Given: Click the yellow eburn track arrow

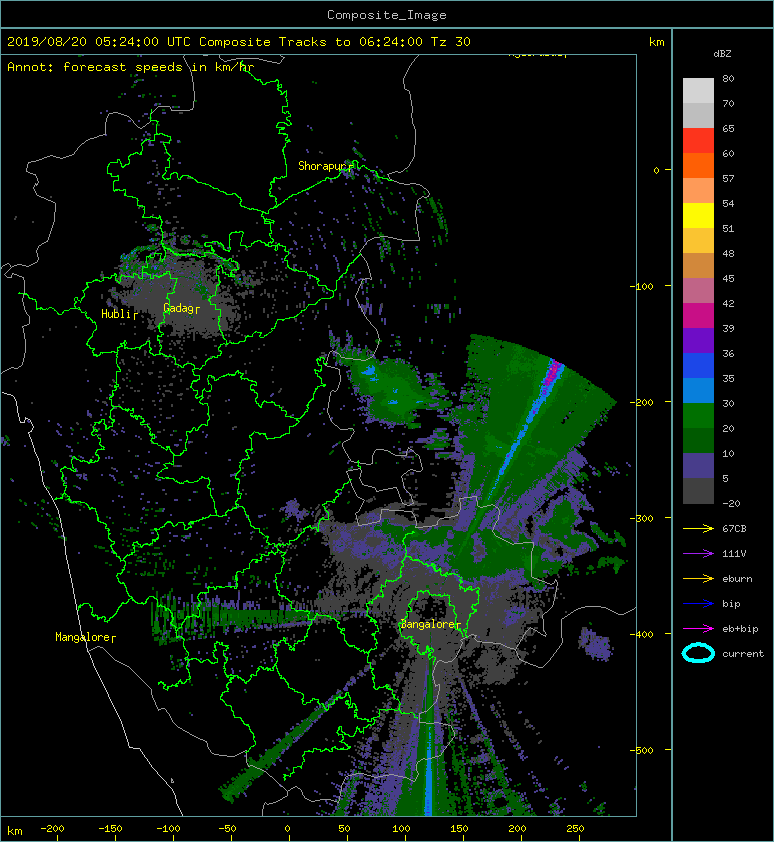Looking at the screenshot, I should pyautogui.click(x=698, y=578).
